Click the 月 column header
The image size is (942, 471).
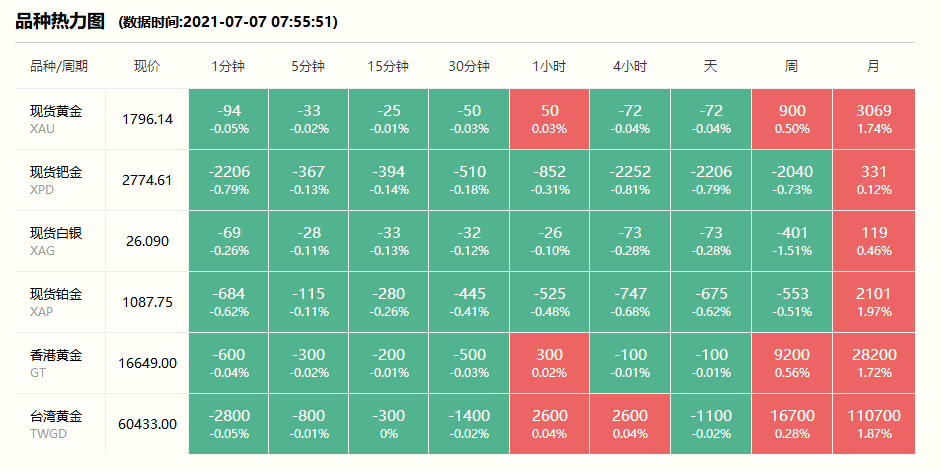coord(874,67)
